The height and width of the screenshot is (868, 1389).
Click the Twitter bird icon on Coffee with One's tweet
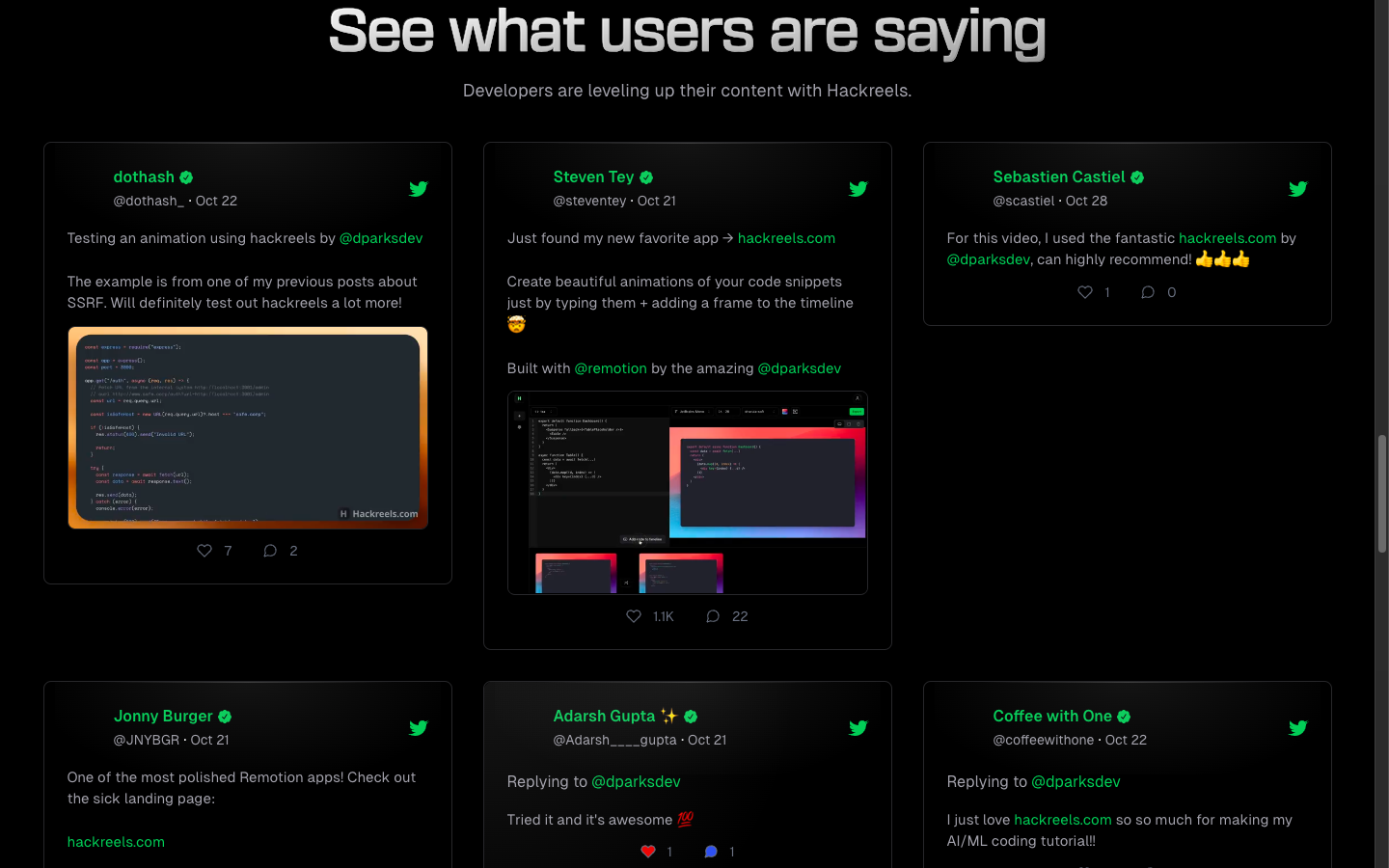tap(1297, 728)
